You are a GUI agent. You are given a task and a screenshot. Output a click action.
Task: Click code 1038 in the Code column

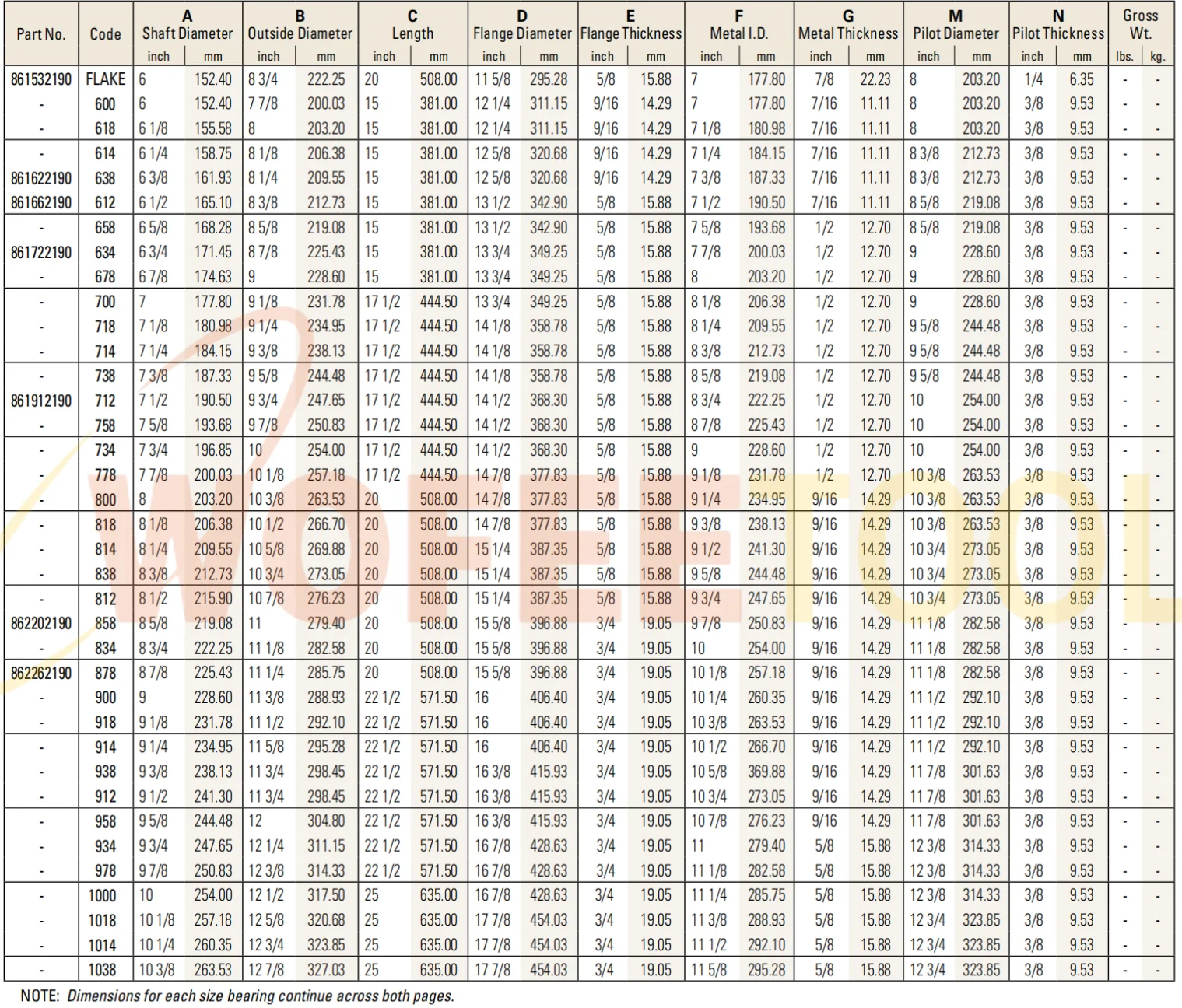pyautogui.click(x=103, y=970)
